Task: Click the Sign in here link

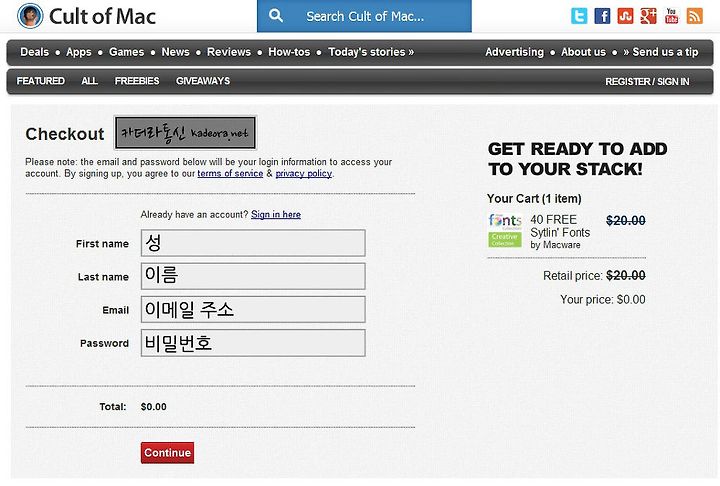Action: coord(276,215)
